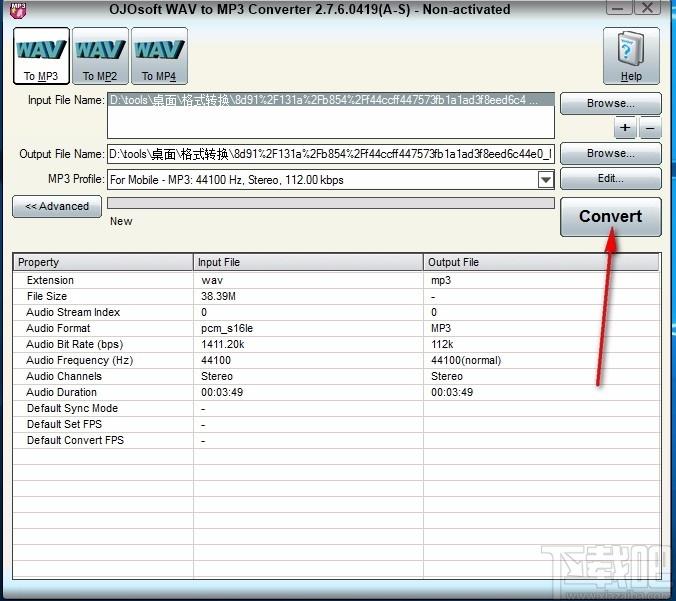This screenshot has width=676, height=601.
Task: Minimize the converter window
Action: (619, 8)
